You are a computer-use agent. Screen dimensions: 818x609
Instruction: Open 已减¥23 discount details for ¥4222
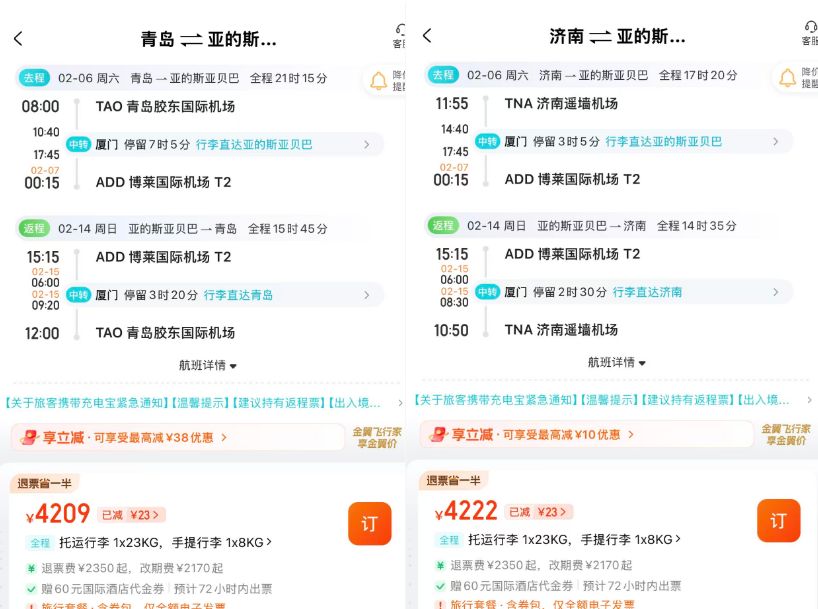click(x=539, y=512)
